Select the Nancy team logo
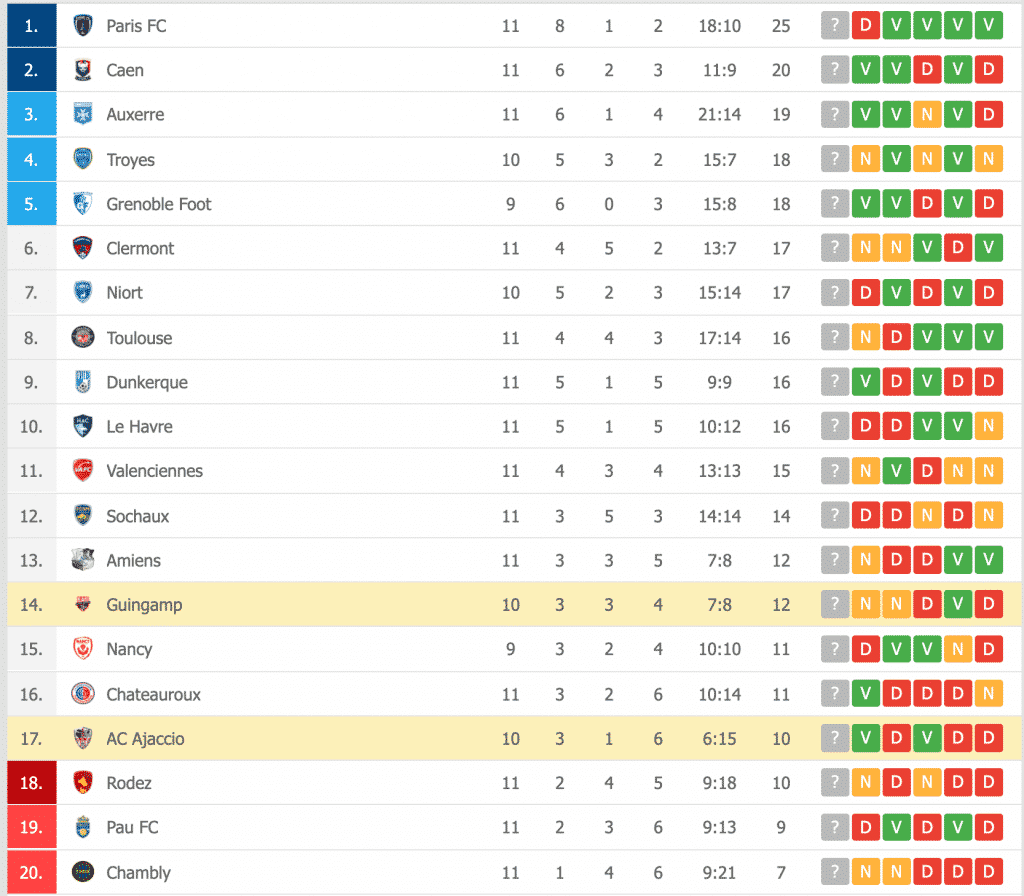The image size is (1024, 896). pyautogui.click(x=83, y=649)
